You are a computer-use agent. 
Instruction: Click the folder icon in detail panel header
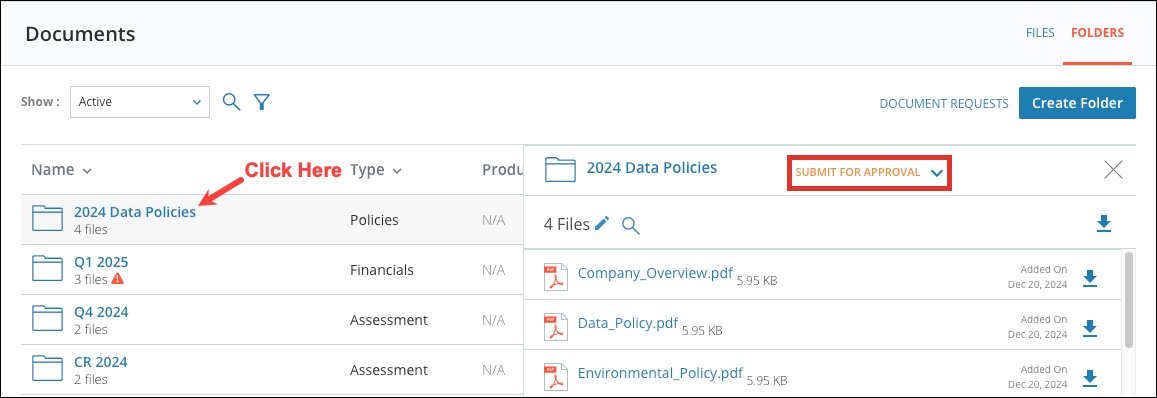560,169
